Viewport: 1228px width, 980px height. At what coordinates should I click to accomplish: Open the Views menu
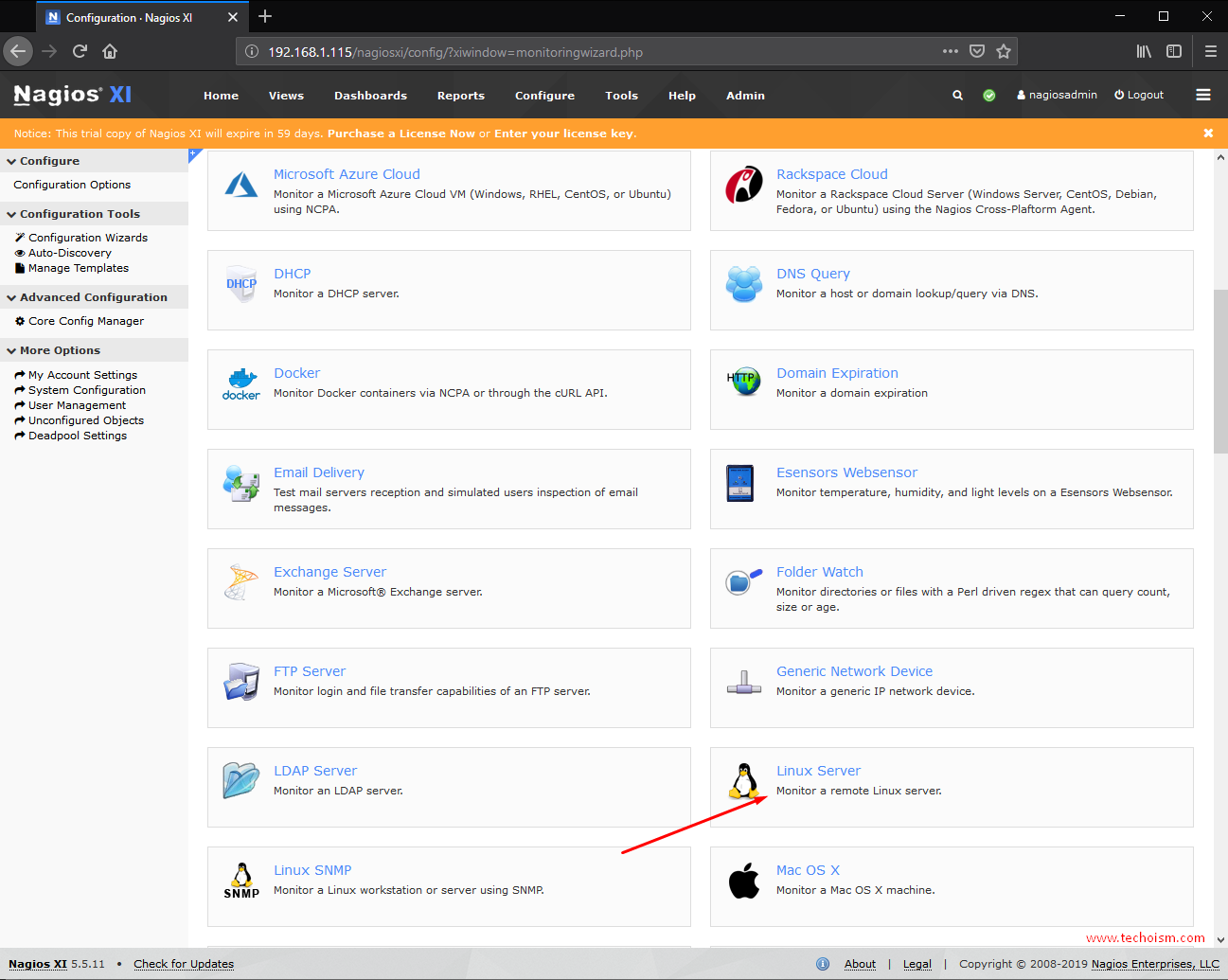click(286, 96)
